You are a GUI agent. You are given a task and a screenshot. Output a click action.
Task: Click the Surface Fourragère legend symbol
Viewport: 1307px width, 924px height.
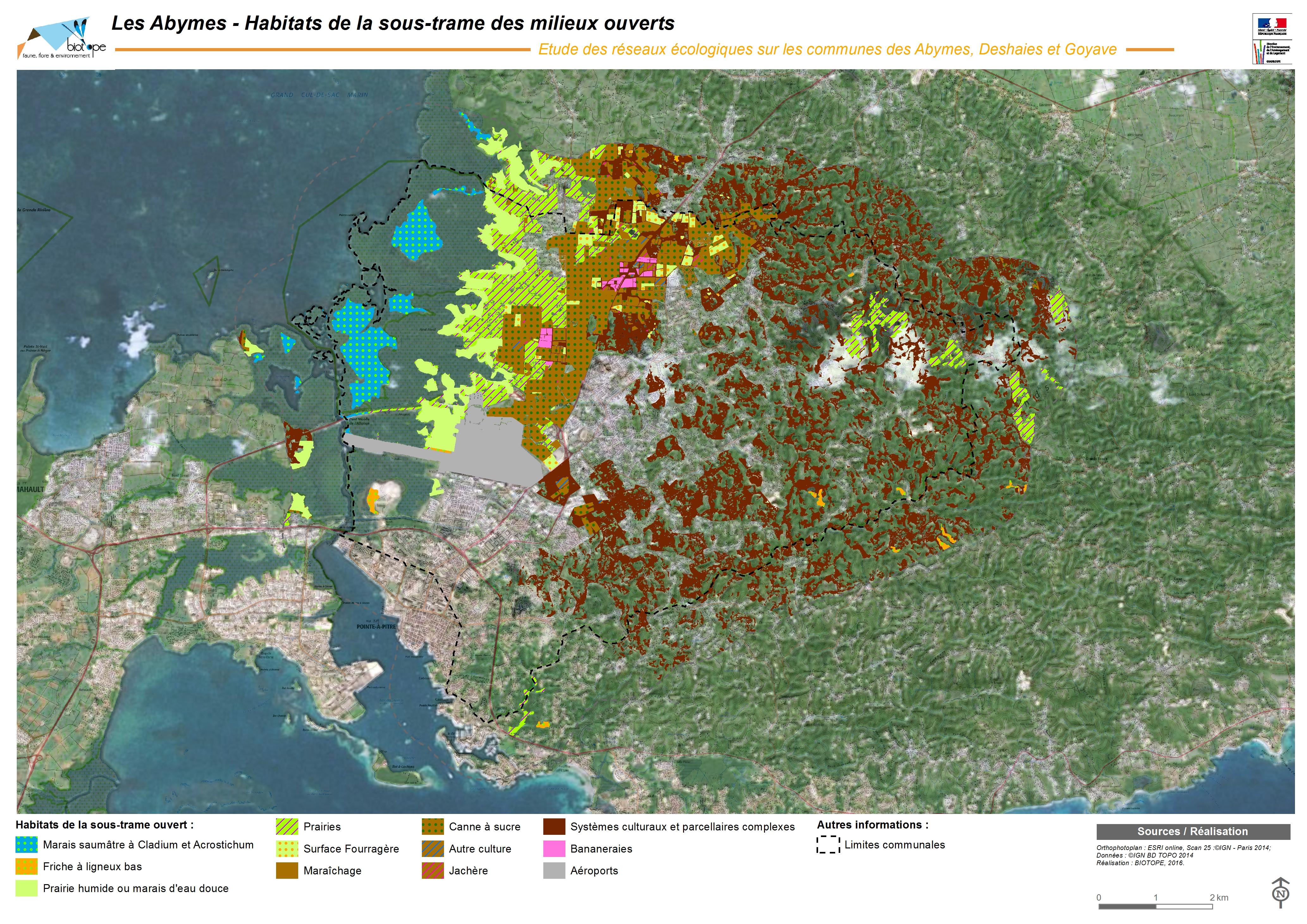coord(287,849)
